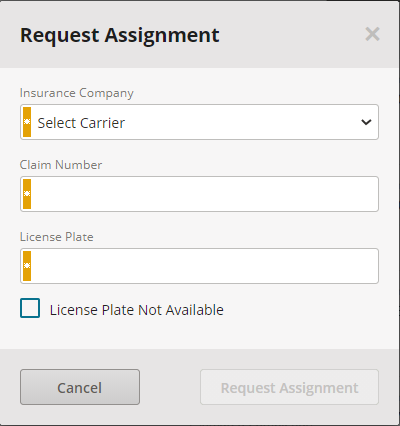Viewport: 400px width, 426px height.
Task: Click the grey header bar beside the title
Action: pyautogui.click(x=292, y=34)
